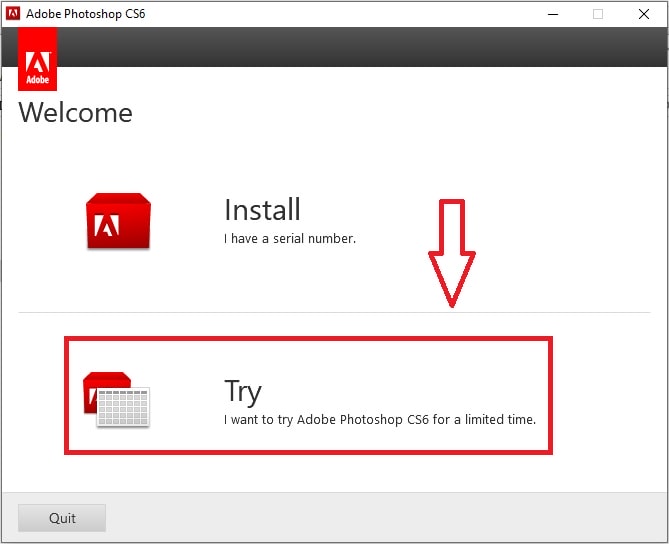Click the disabled maximize button

(598, 14)
